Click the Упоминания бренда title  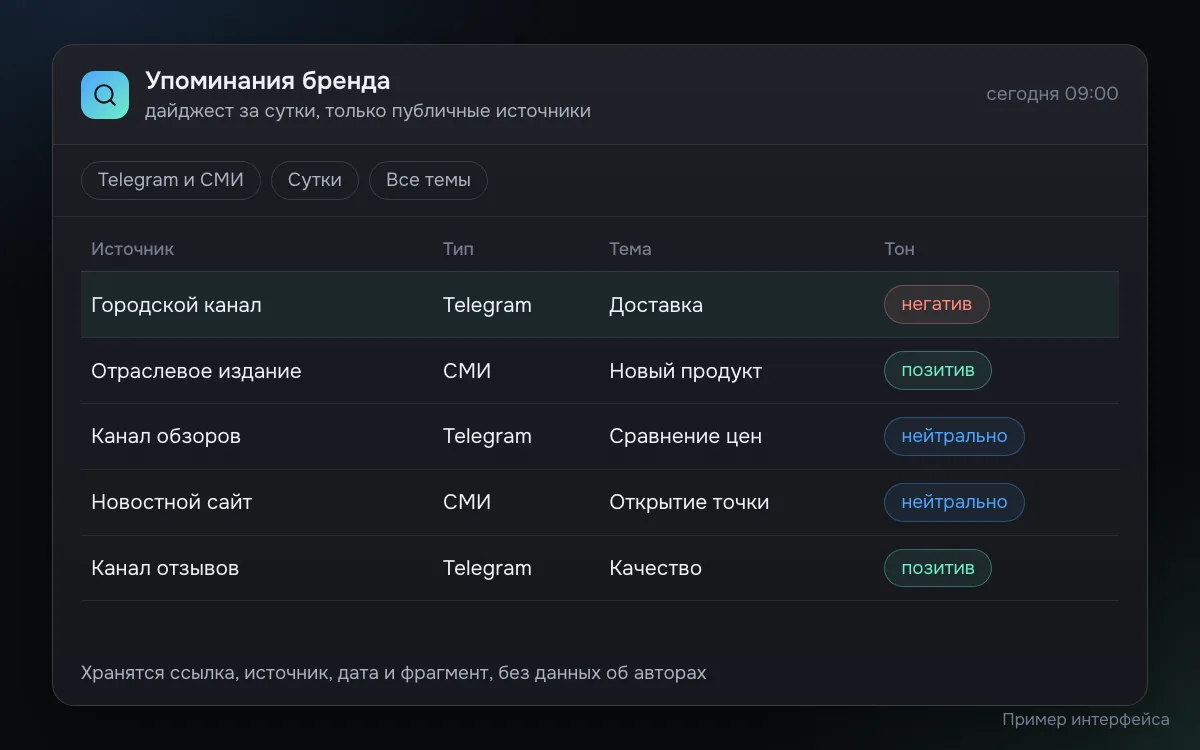pyautogui.click(x=268, y=80)
